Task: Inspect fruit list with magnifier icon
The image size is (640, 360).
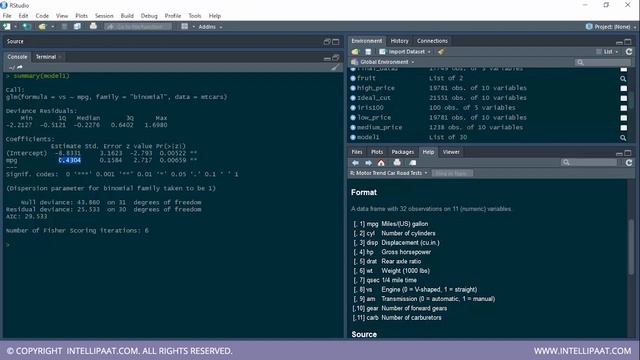Action: click(623, 78)
